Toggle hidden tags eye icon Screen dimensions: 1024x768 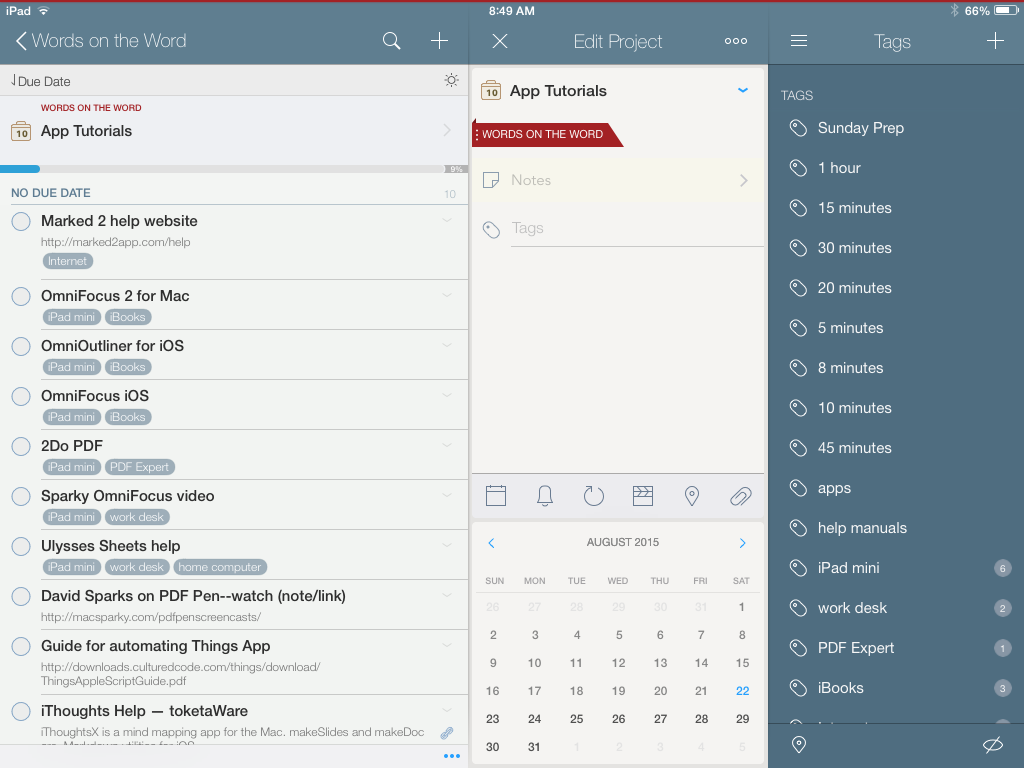[992, 745]
